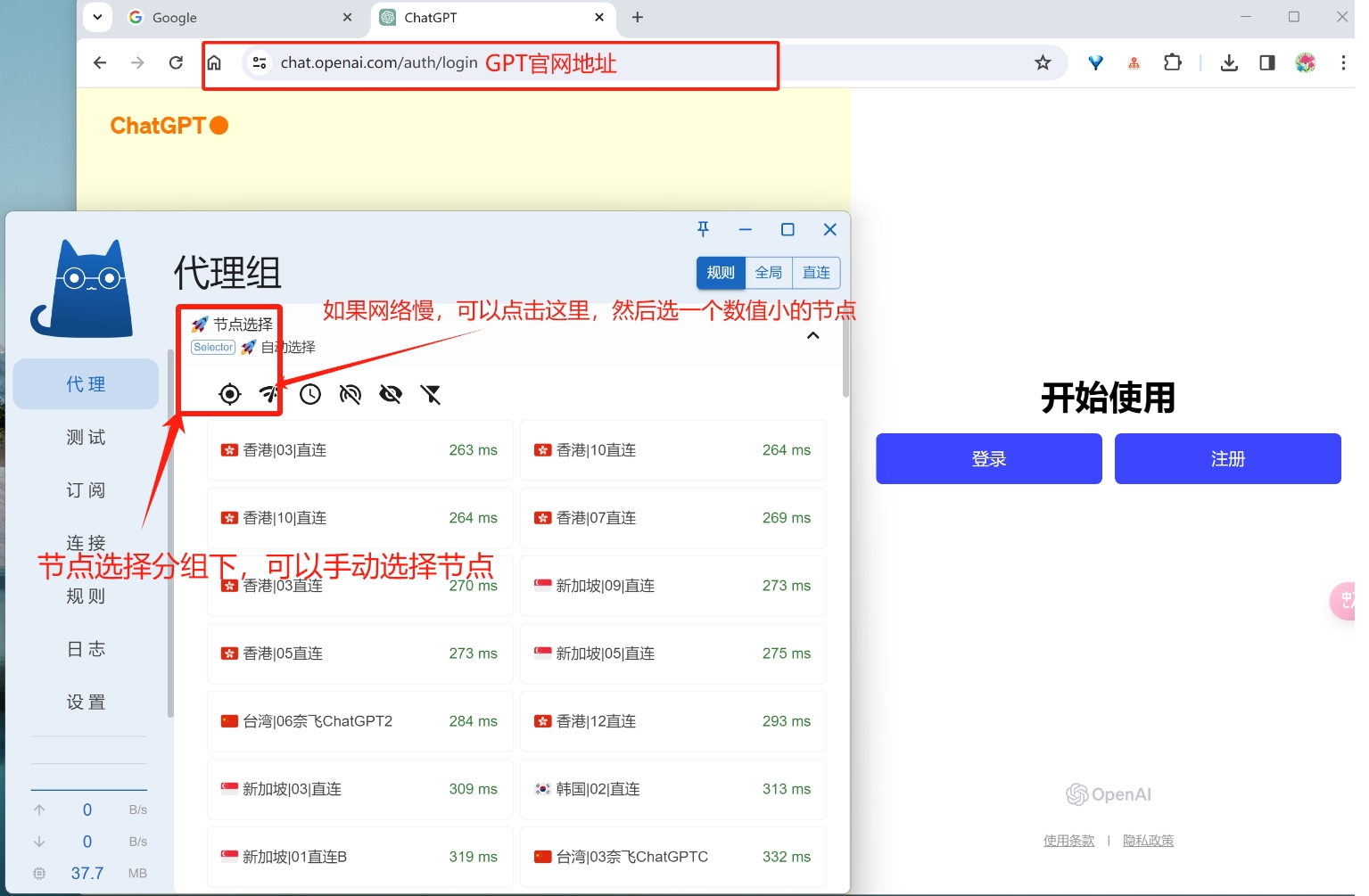Close the Google tab
1369x896 pixels.
(348, 17)
